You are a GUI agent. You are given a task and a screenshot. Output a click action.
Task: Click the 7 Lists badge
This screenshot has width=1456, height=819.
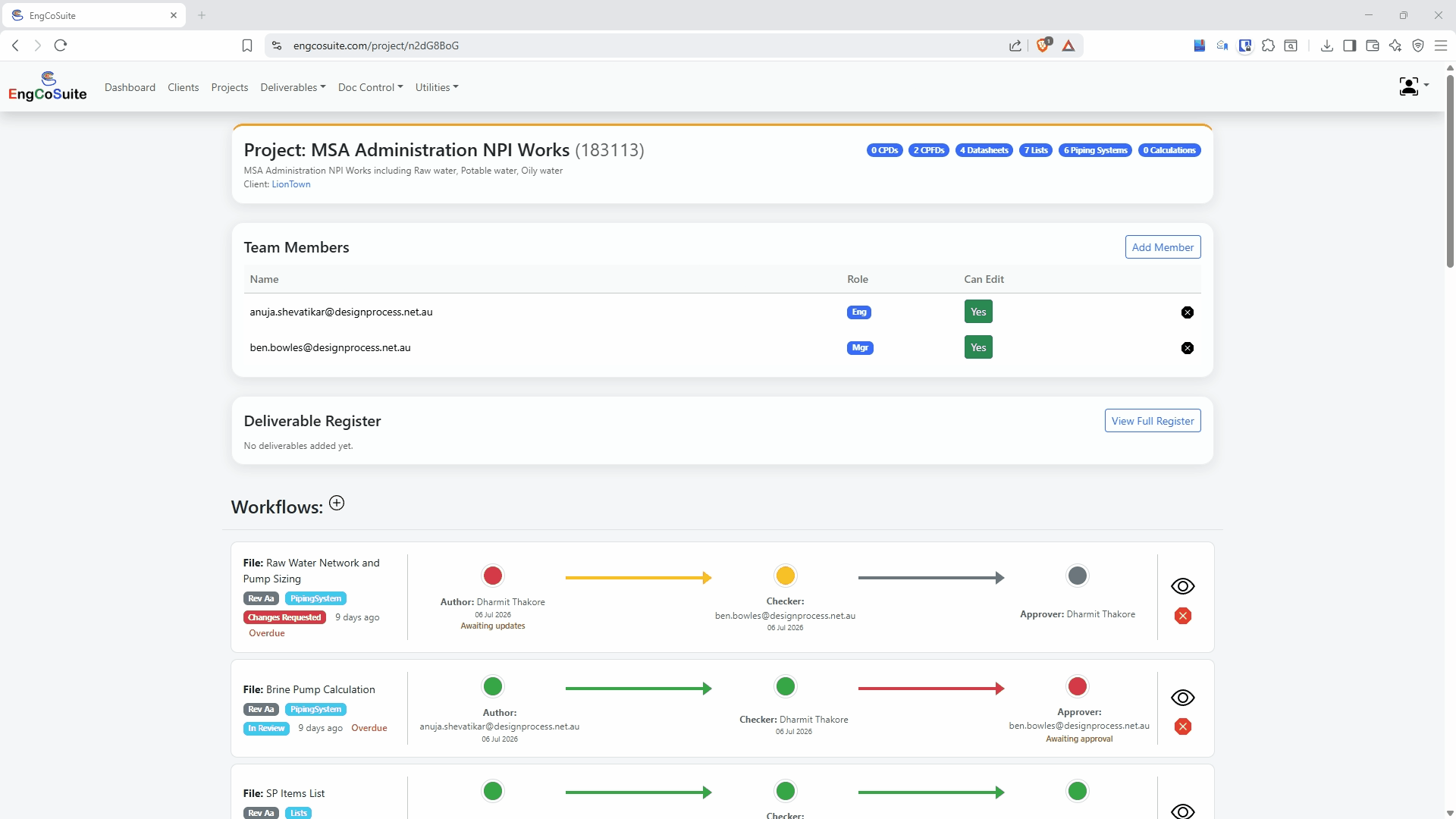pos(1036,150)
